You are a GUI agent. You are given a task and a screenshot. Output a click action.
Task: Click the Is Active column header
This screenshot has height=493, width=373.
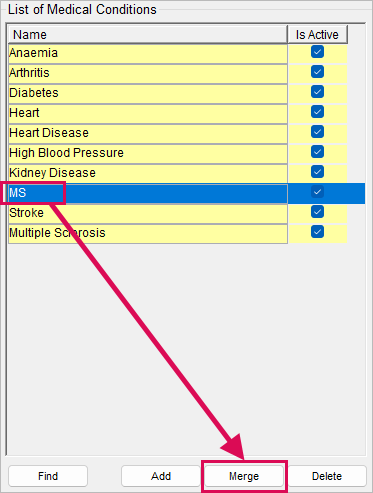click(x=317, y=34)
